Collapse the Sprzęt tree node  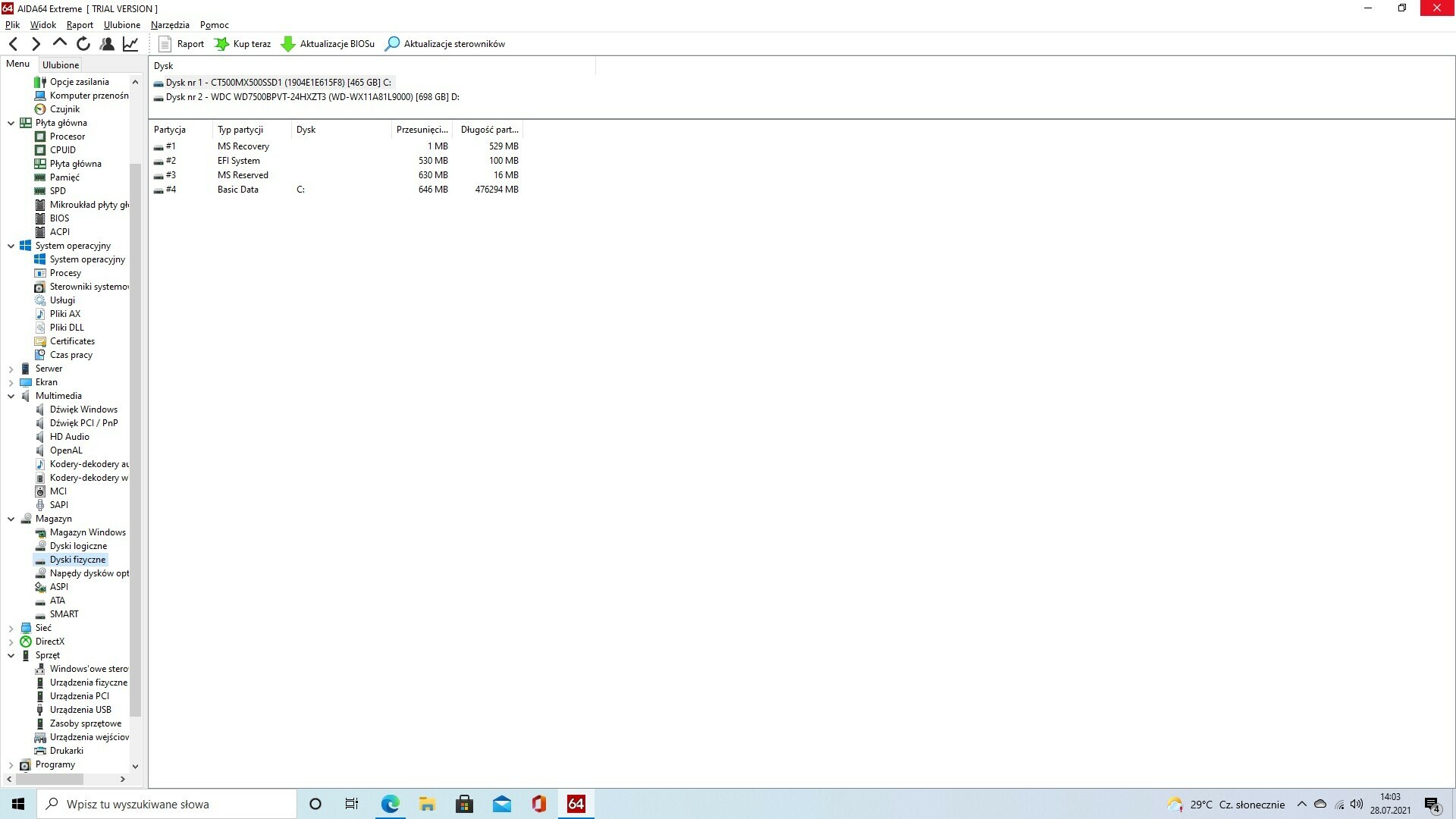pos(11,655)
